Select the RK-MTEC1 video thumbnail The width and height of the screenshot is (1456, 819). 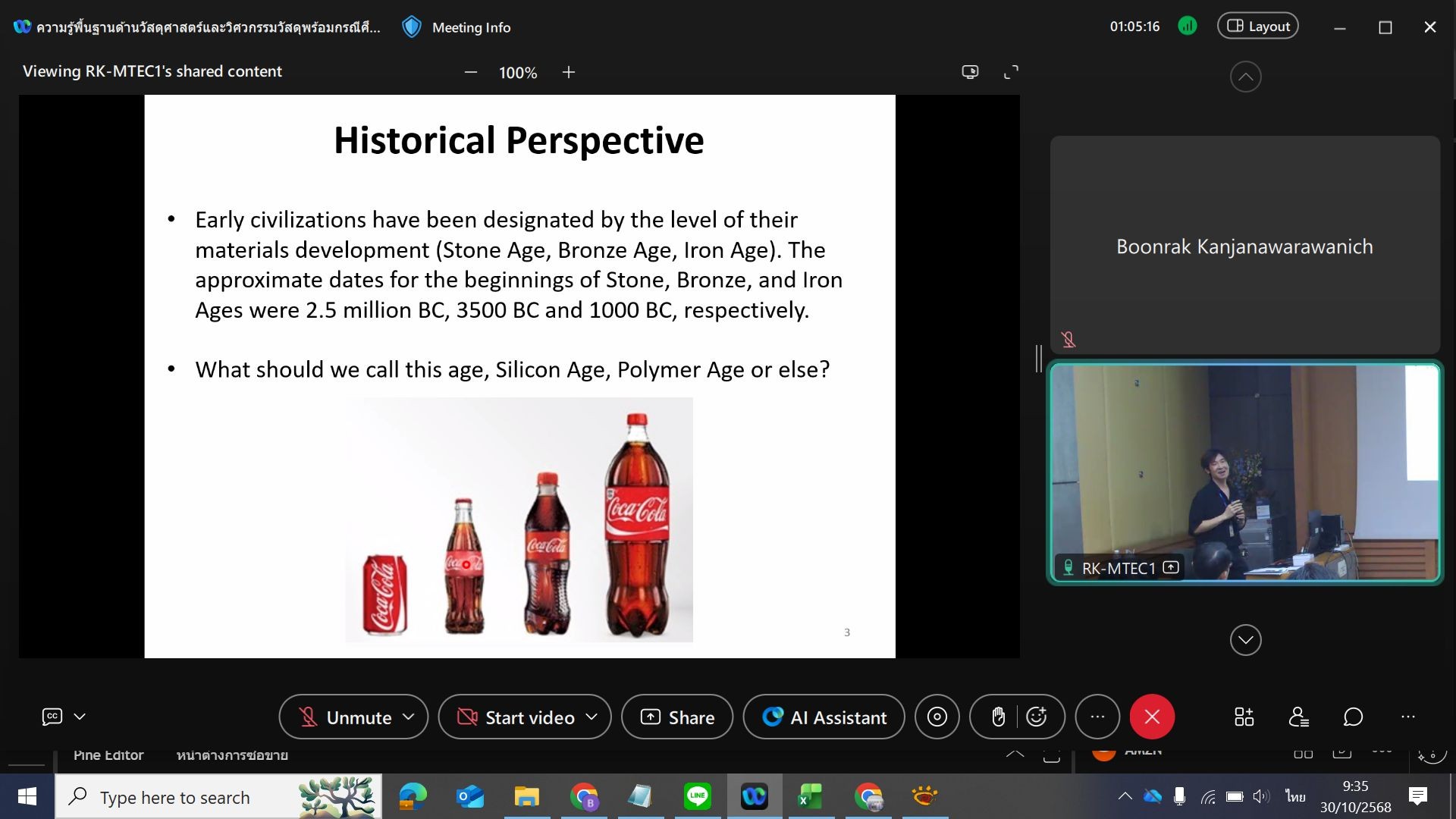[x=1244, y=472]
